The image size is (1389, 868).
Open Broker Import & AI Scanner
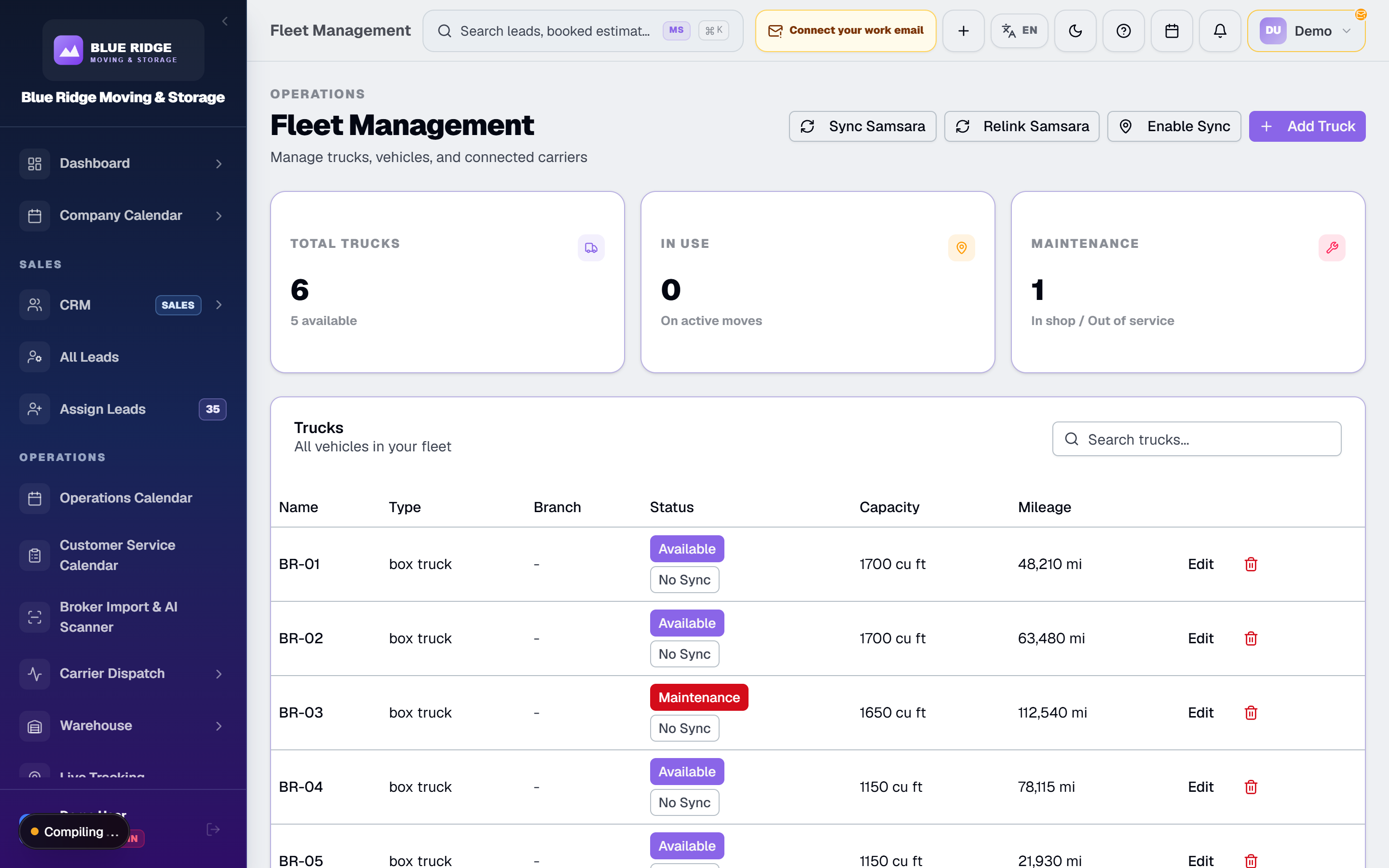123,617
